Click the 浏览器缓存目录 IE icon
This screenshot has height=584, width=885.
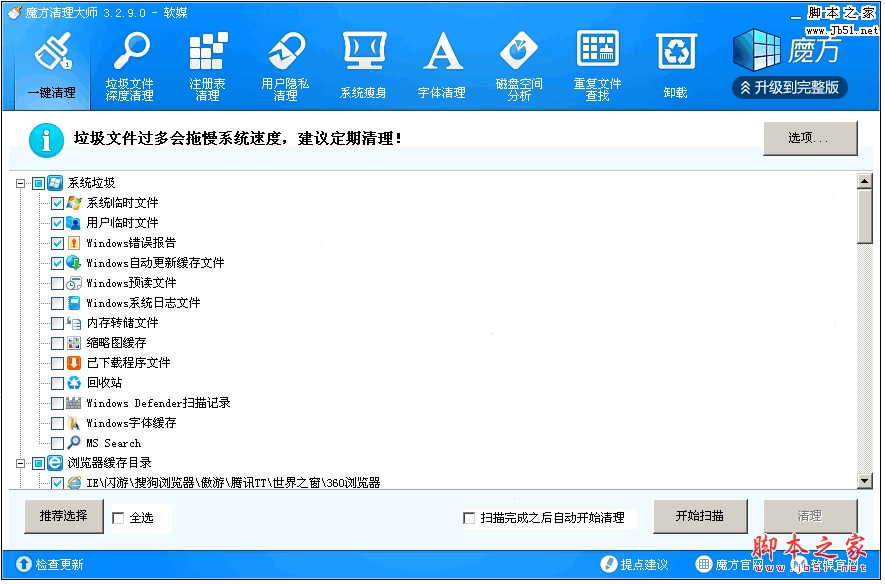point(55,463)
